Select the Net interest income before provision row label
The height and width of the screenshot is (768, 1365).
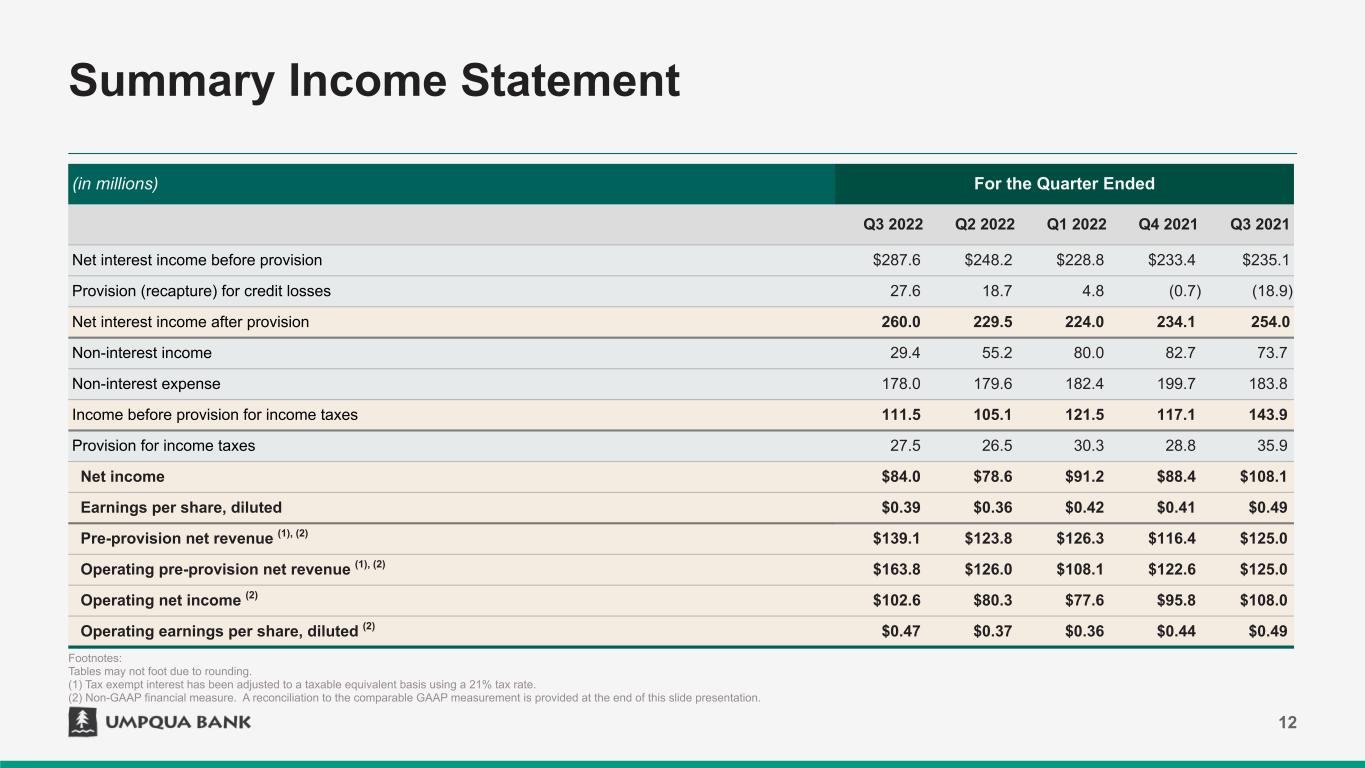[197, 260]
